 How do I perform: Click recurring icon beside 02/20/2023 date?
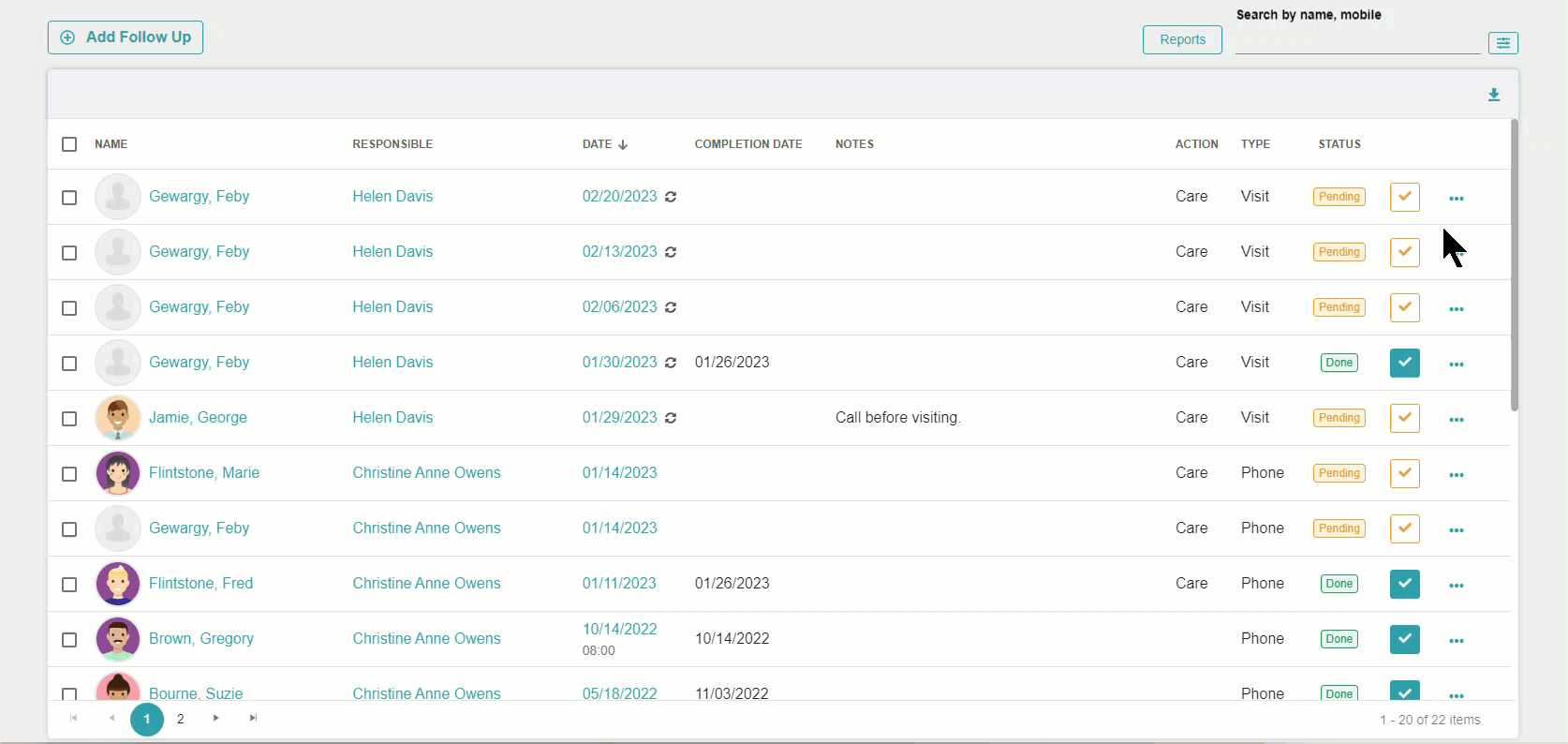[x=671, y=197]
